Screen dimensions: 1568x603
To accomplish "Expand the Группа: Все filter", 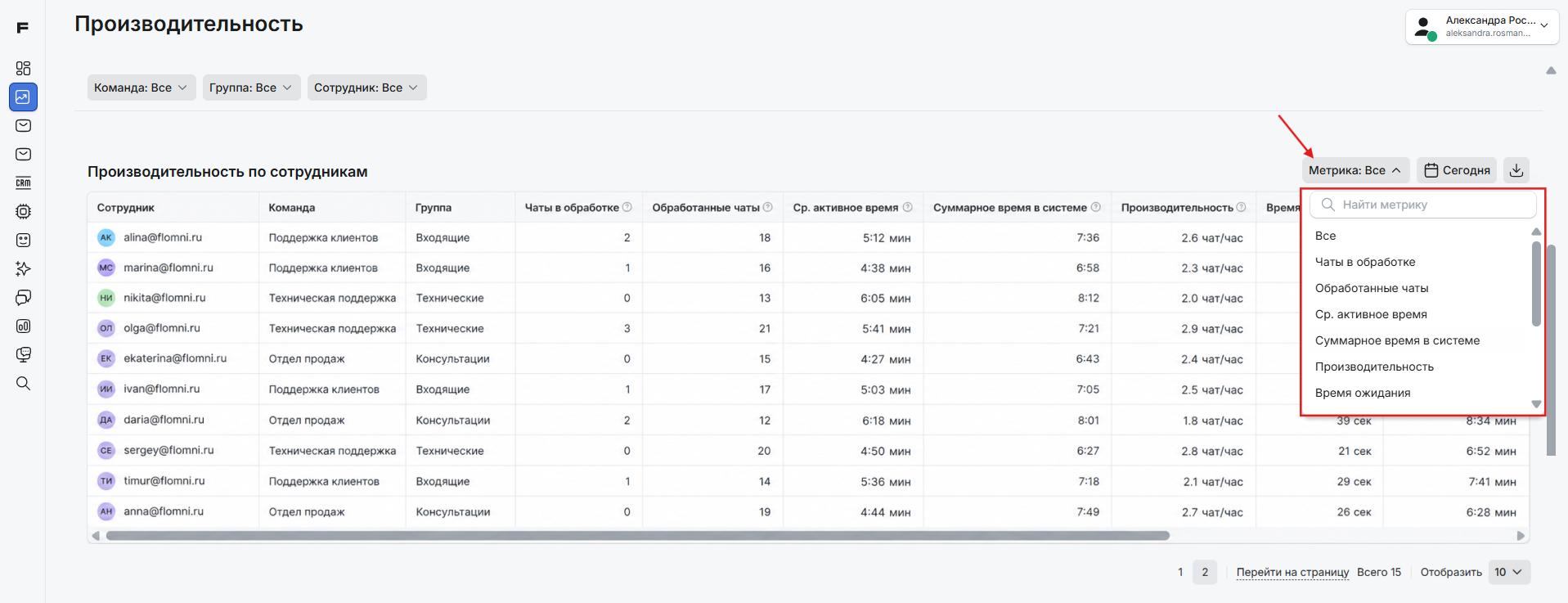I will 251,88.
